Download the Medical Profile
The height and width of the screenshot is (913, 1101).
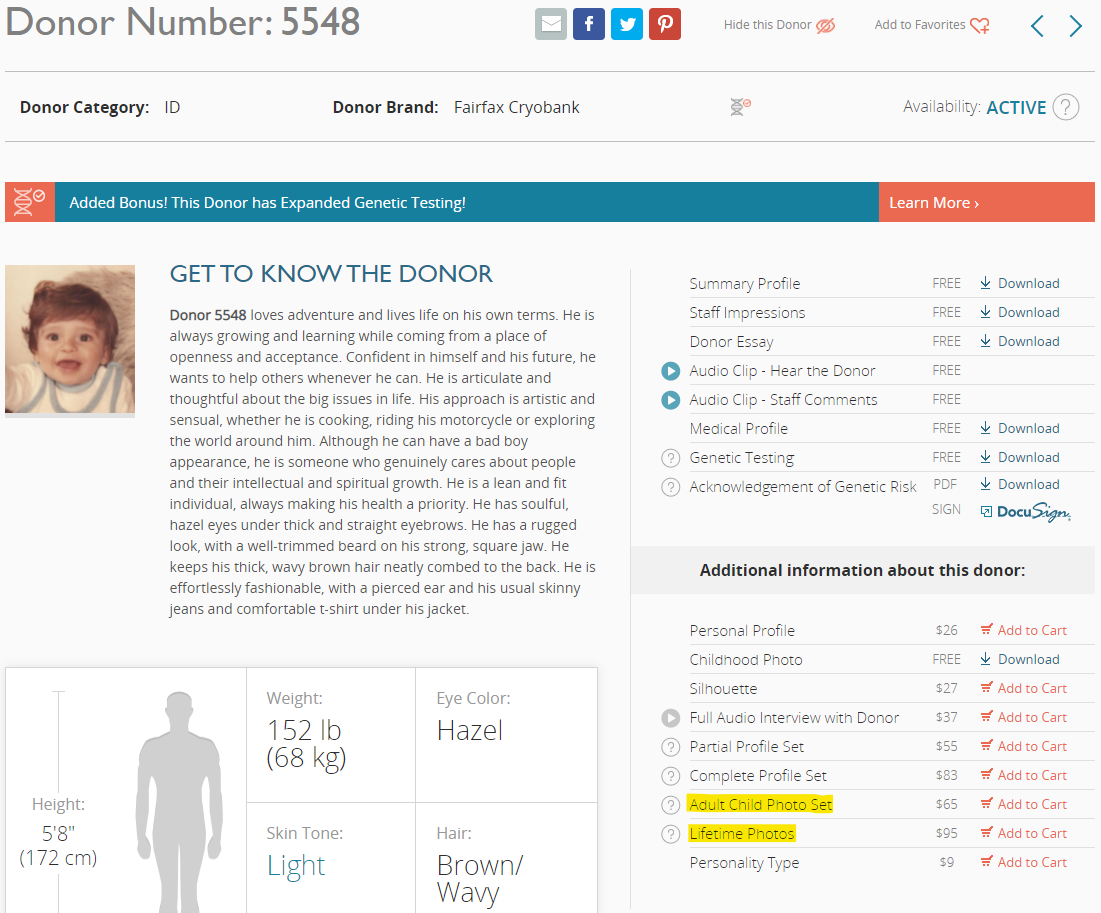1019,429
